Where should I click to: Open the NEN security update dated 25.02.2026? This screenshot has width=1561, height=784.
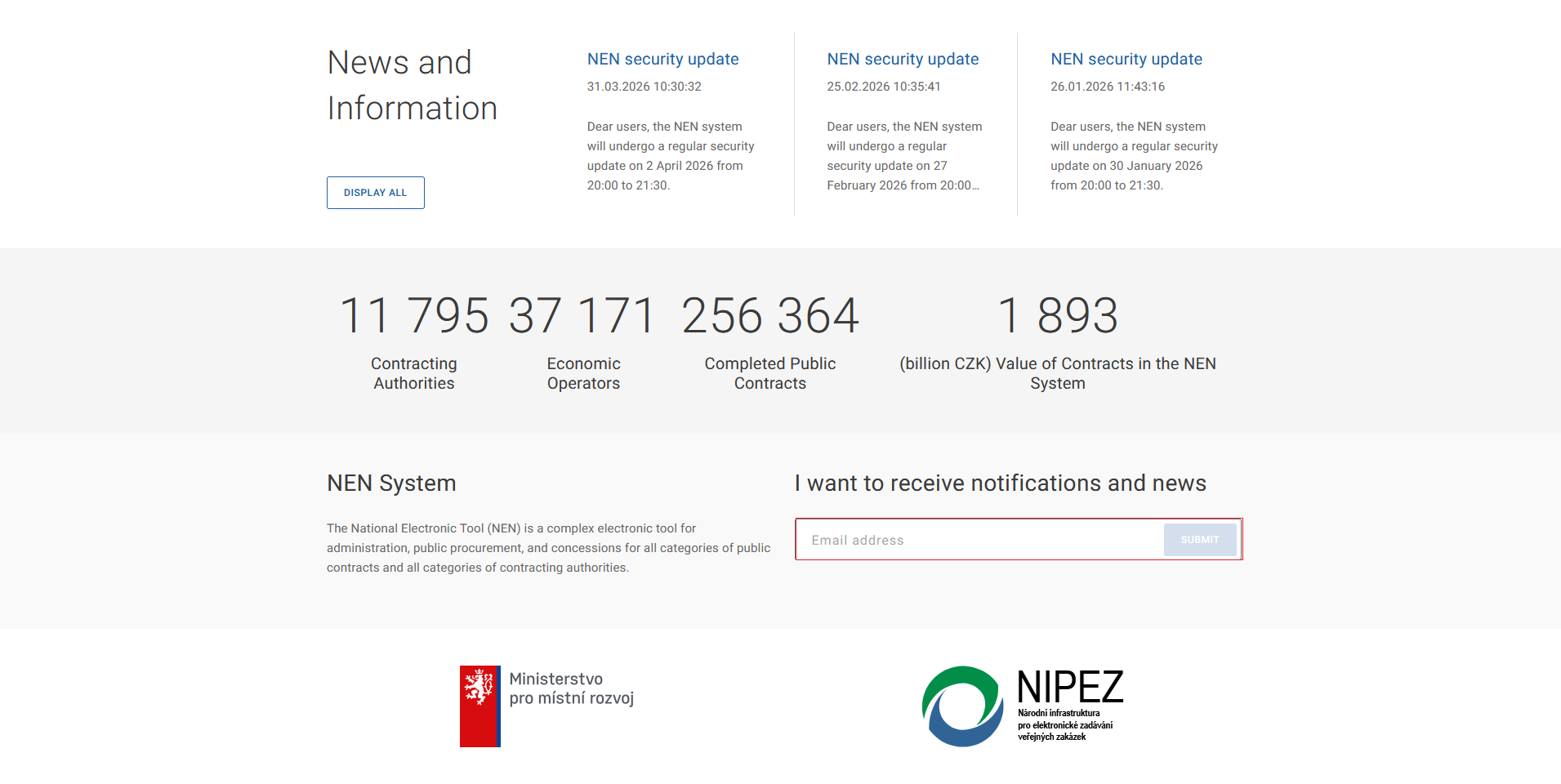point(903,59)
